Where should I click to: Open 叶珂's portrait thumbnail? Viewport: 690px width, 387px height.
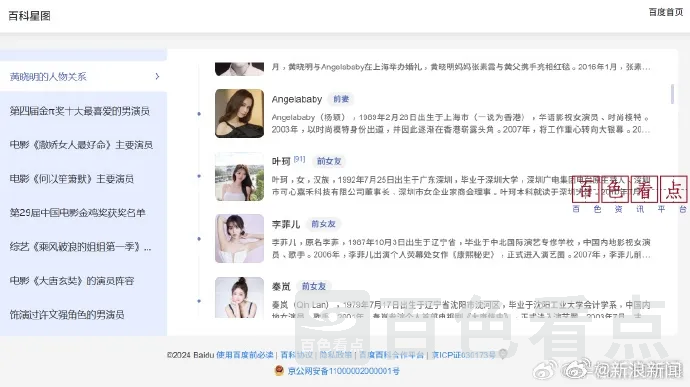pos(239,177)
